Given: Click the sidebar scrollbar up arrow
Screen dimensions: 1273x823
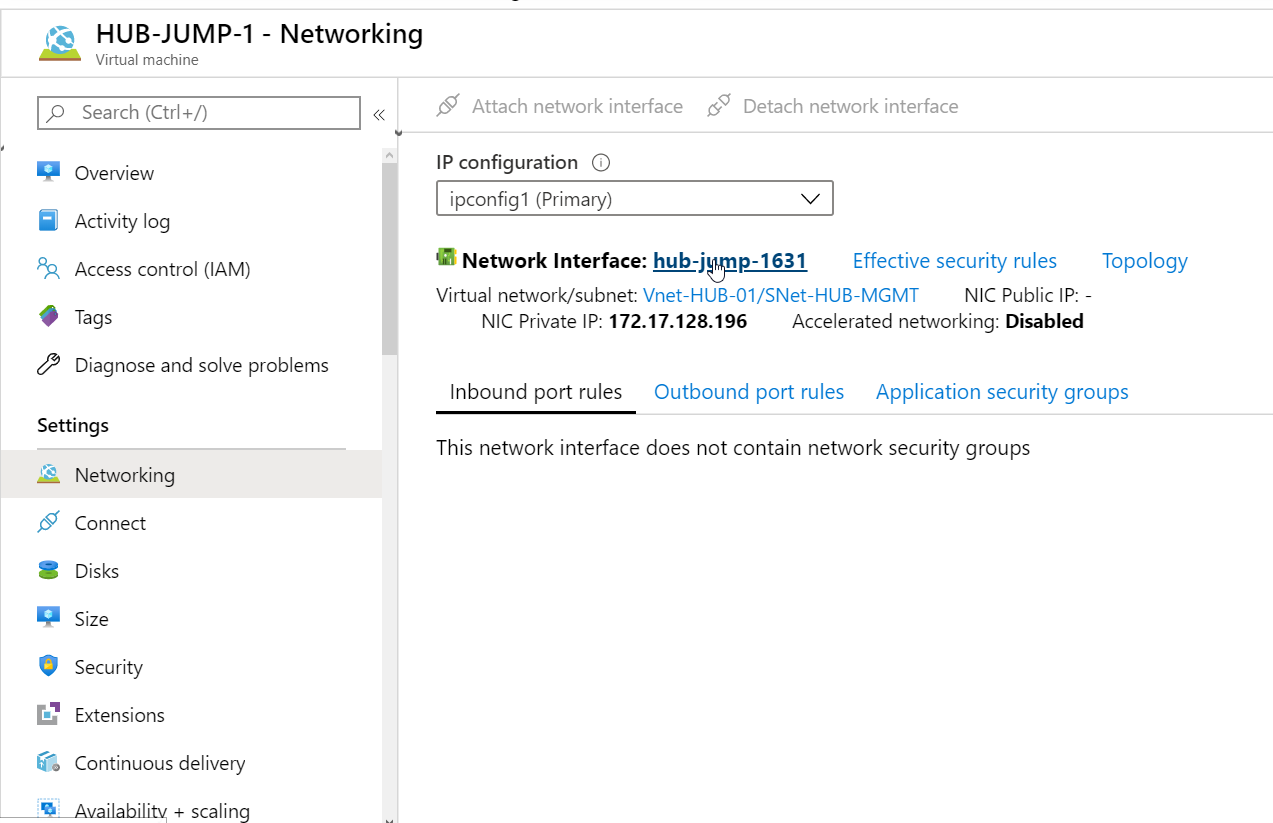Looking at the screenshot, I should pyautogui.click(x=390, y=155).
